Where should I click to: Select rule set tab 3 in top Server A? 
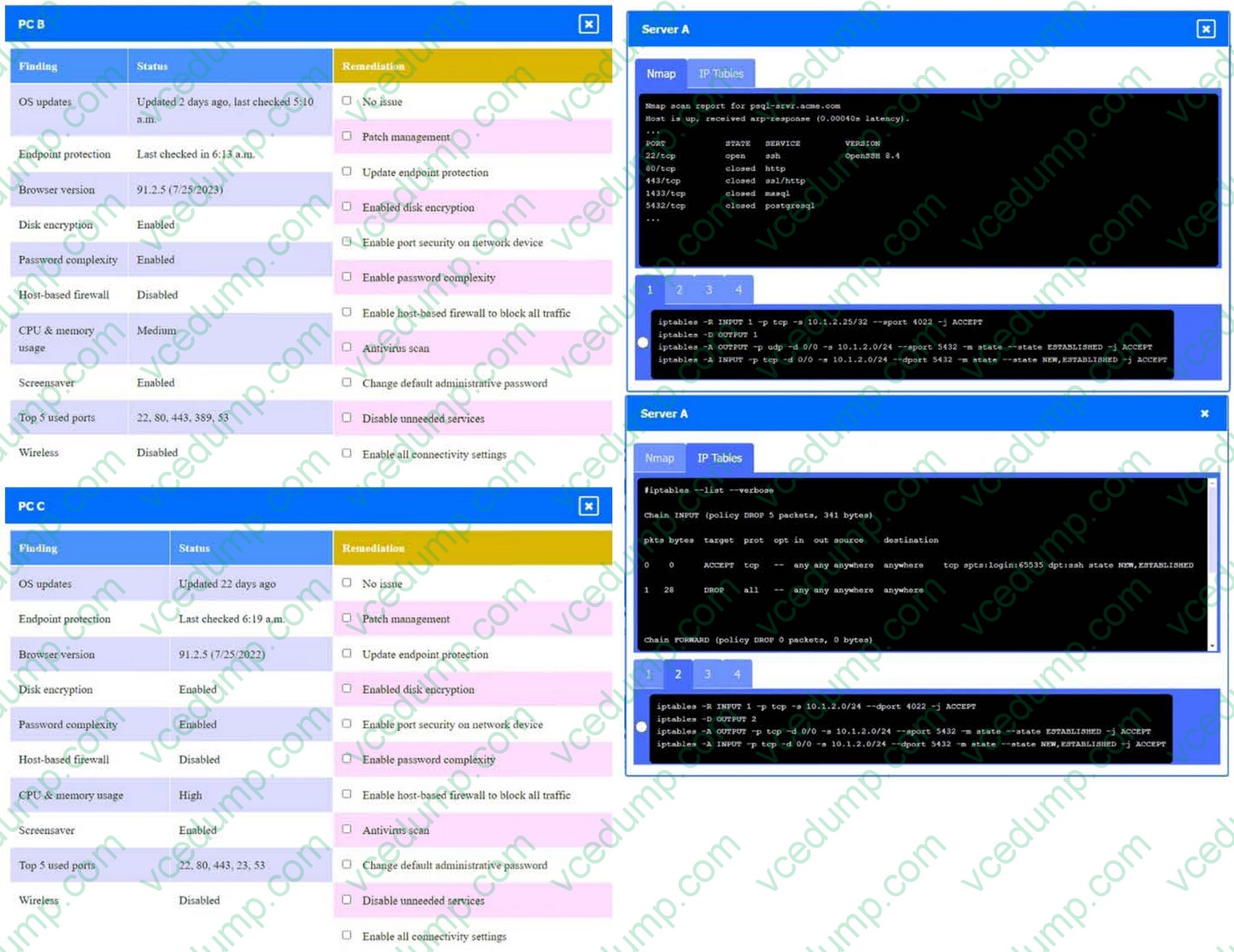[709, 290]
